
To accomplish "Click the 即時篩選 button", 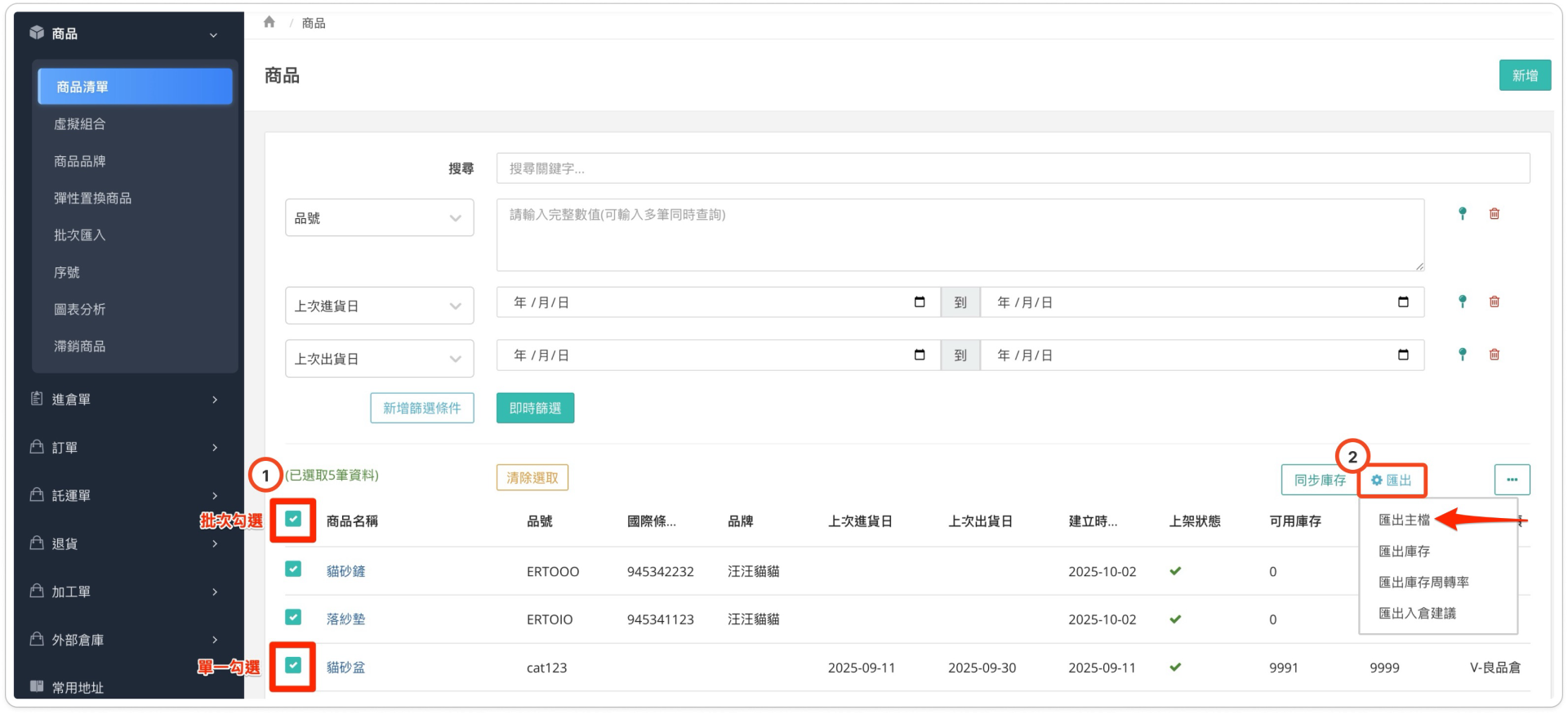I will coord(535,408).
